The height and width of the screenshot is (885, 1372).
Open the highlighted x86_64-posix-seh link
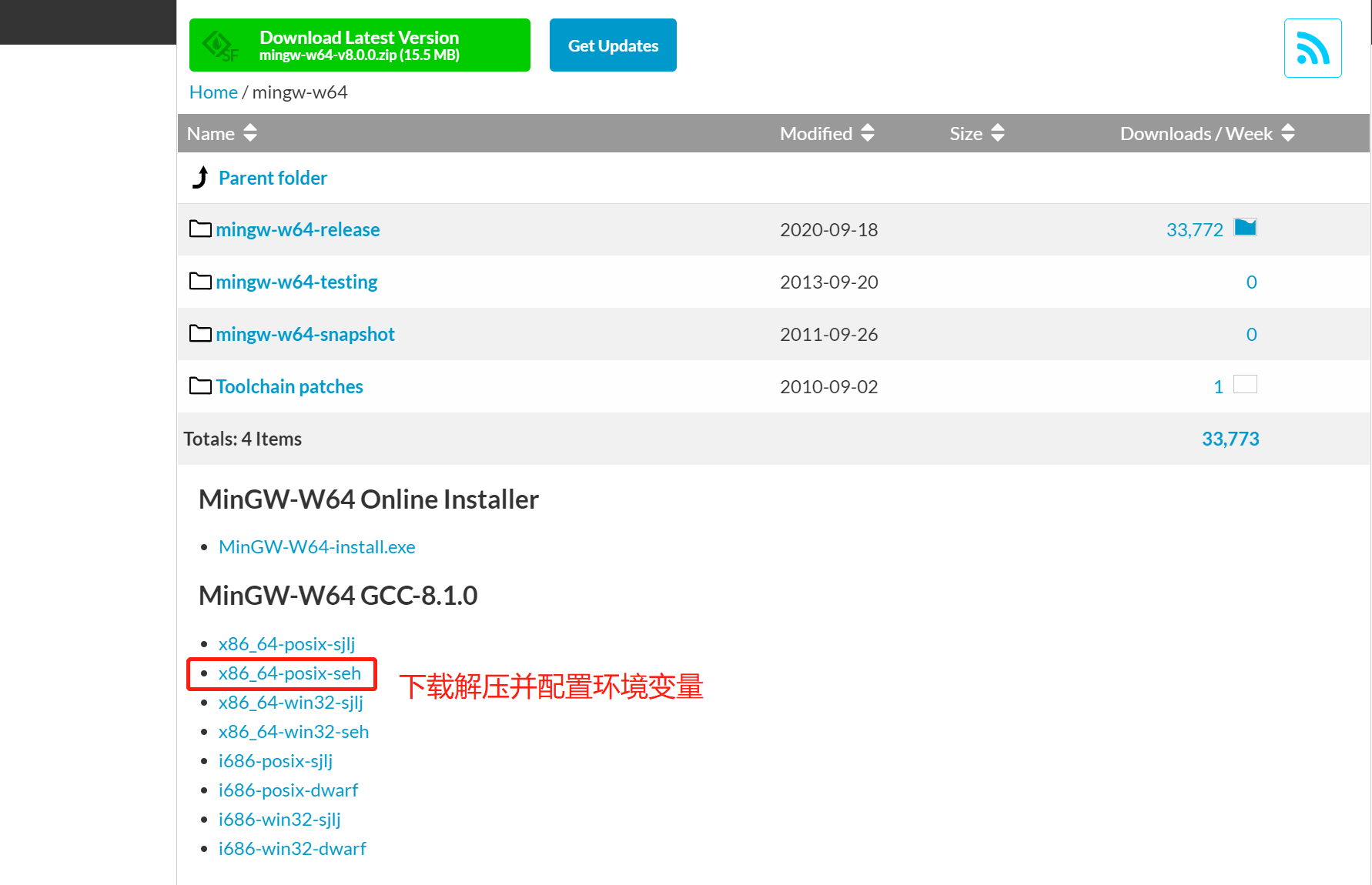(289, 673)
